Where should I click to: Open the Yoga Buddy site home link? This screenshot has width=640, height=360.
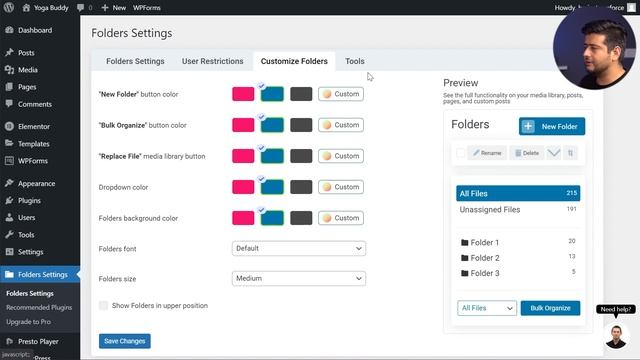[45, 7]
